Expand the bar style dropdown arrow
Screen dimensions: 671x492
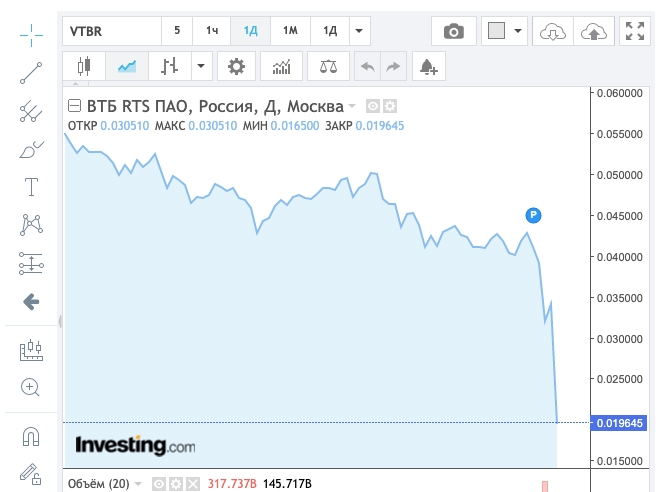point(203,67)
